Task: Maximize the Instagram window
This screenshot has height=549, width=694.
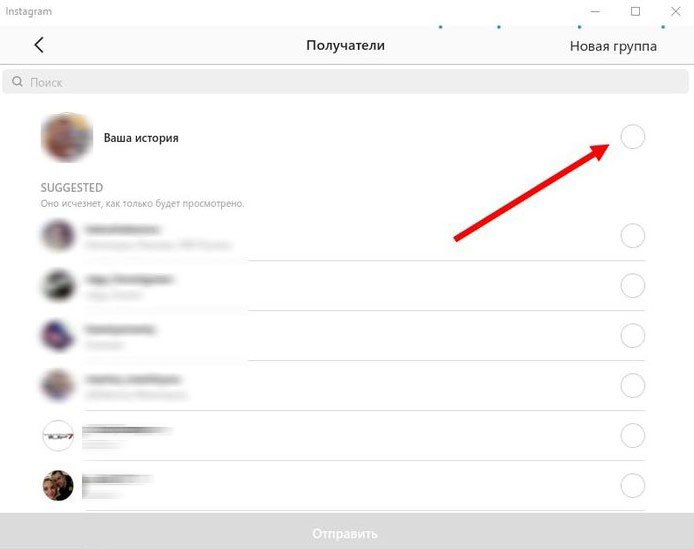Action: 635,12
